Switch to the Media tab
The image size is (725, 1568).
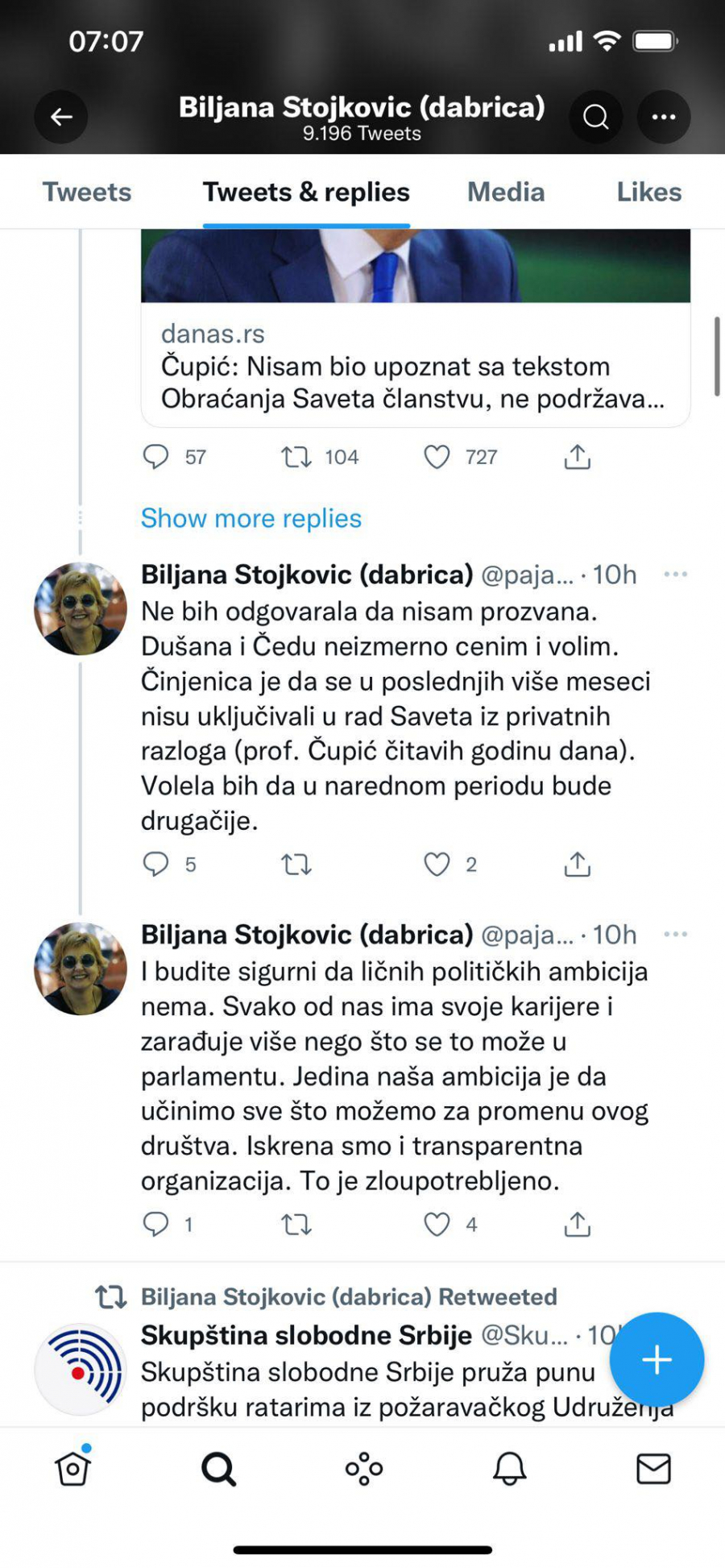504,192
